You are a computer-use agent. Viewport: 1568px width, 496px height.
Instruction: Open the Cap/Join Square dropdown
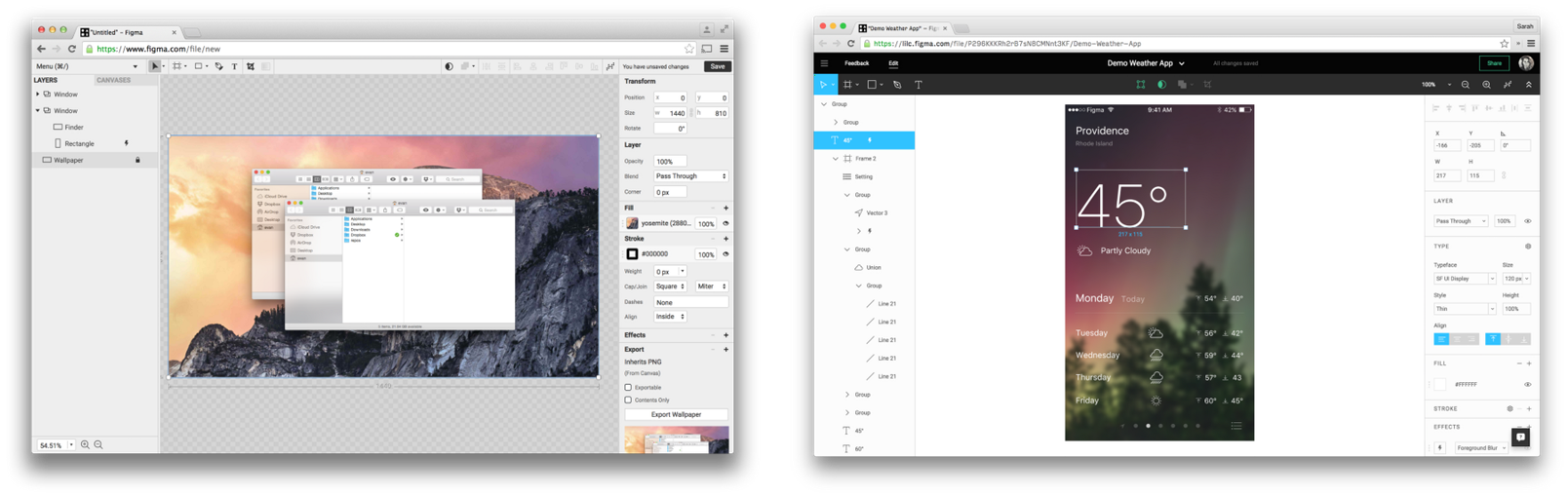(x=670, y=286)
